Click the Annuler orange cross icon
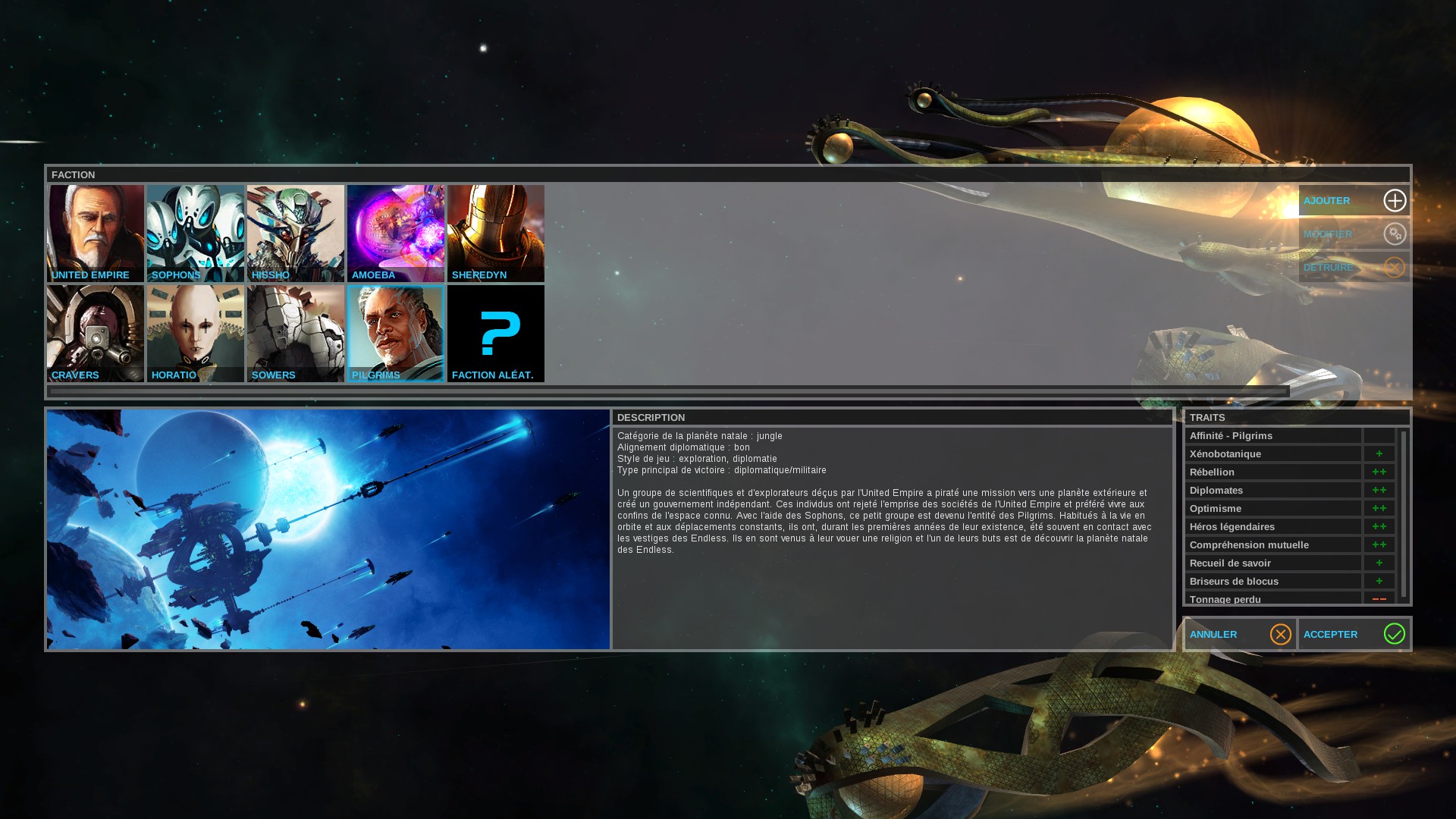This screenshot has width=1456, height=819. click(1280, 634)
